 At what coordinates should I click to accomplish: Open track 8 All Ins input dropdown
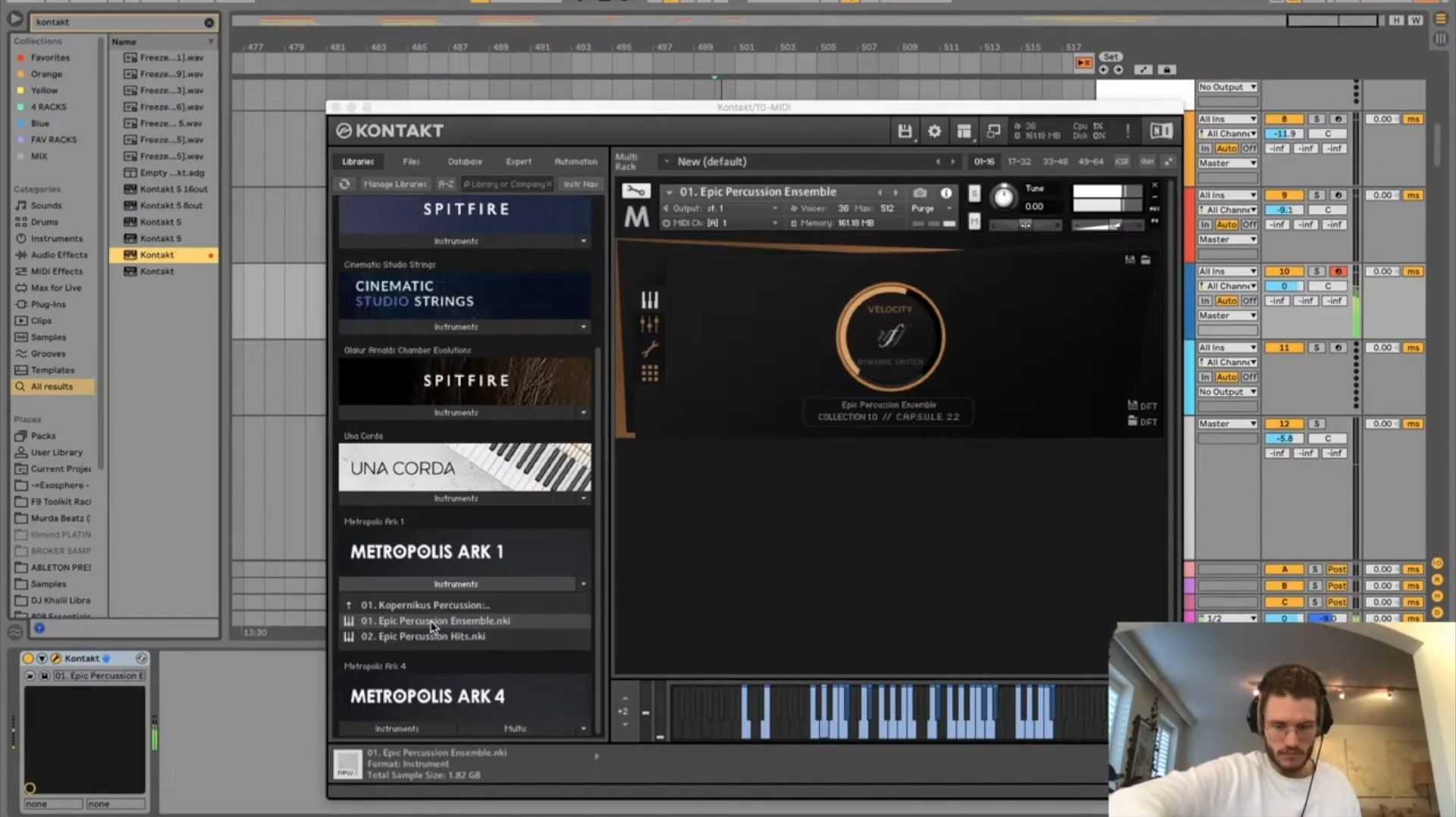coord(1228,120)
